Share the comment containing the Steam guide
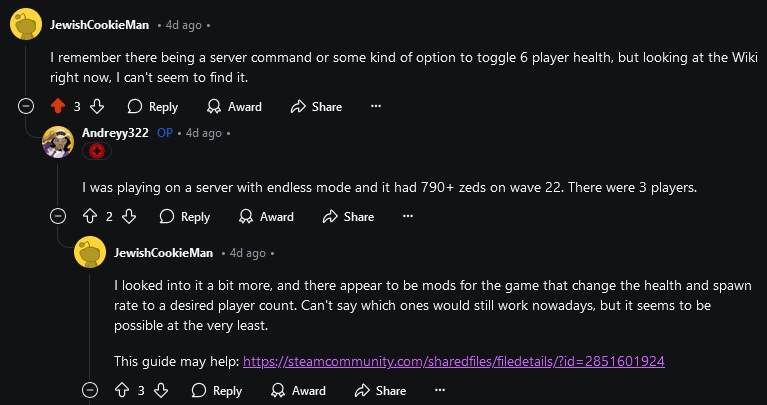This screenshot has width=767, height=405. coord(381,390)
